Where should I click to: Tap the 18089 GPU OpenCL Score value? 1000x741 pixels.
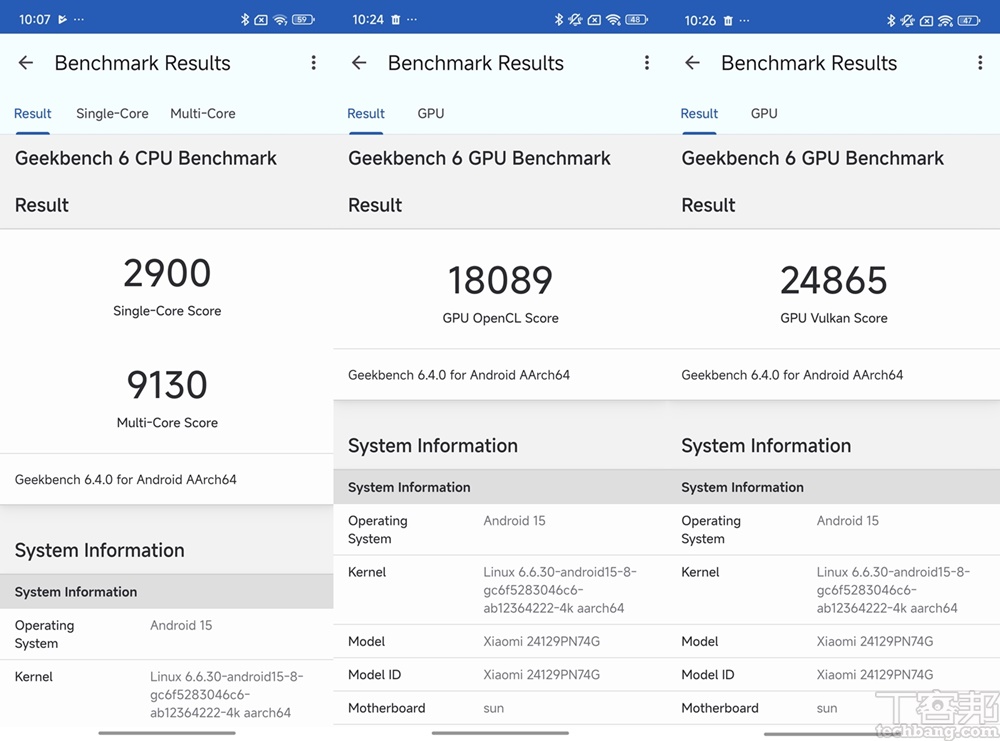point(500,281)
